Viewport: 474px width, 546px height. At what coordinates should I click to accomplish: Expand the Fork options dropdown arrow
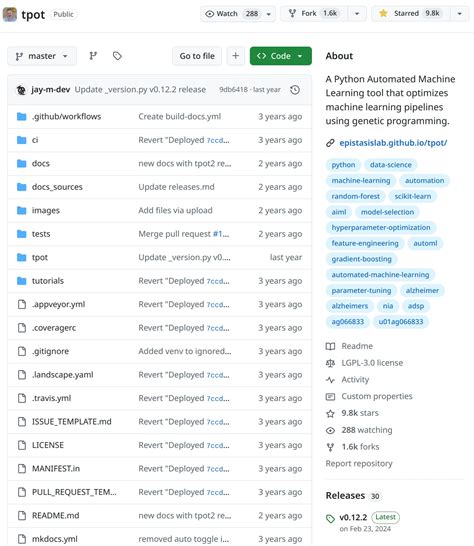click(x=357, y=14)
